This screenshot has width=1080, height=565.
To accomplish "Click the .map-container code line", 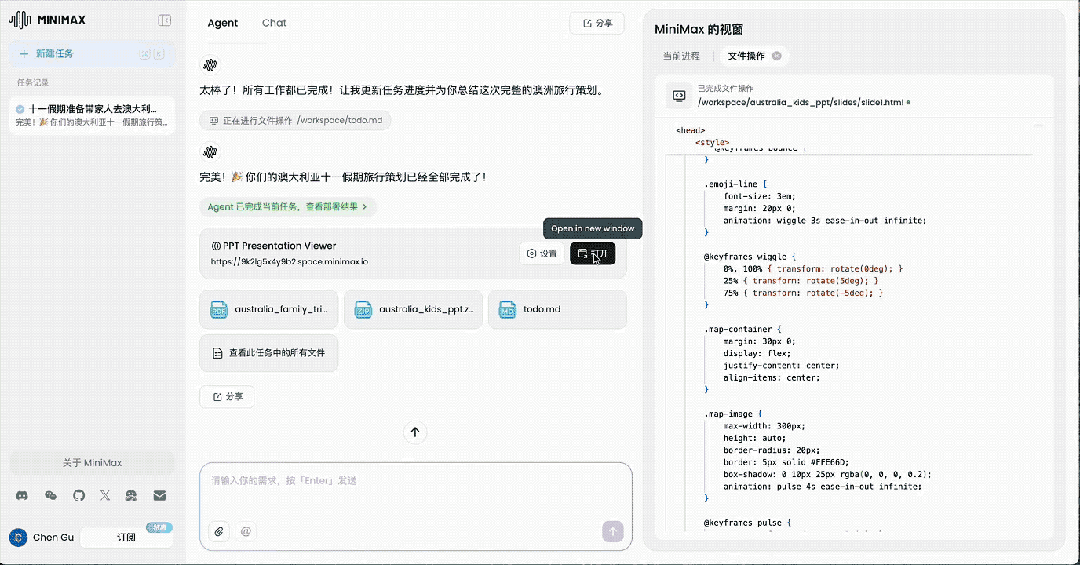I will 742,329.
